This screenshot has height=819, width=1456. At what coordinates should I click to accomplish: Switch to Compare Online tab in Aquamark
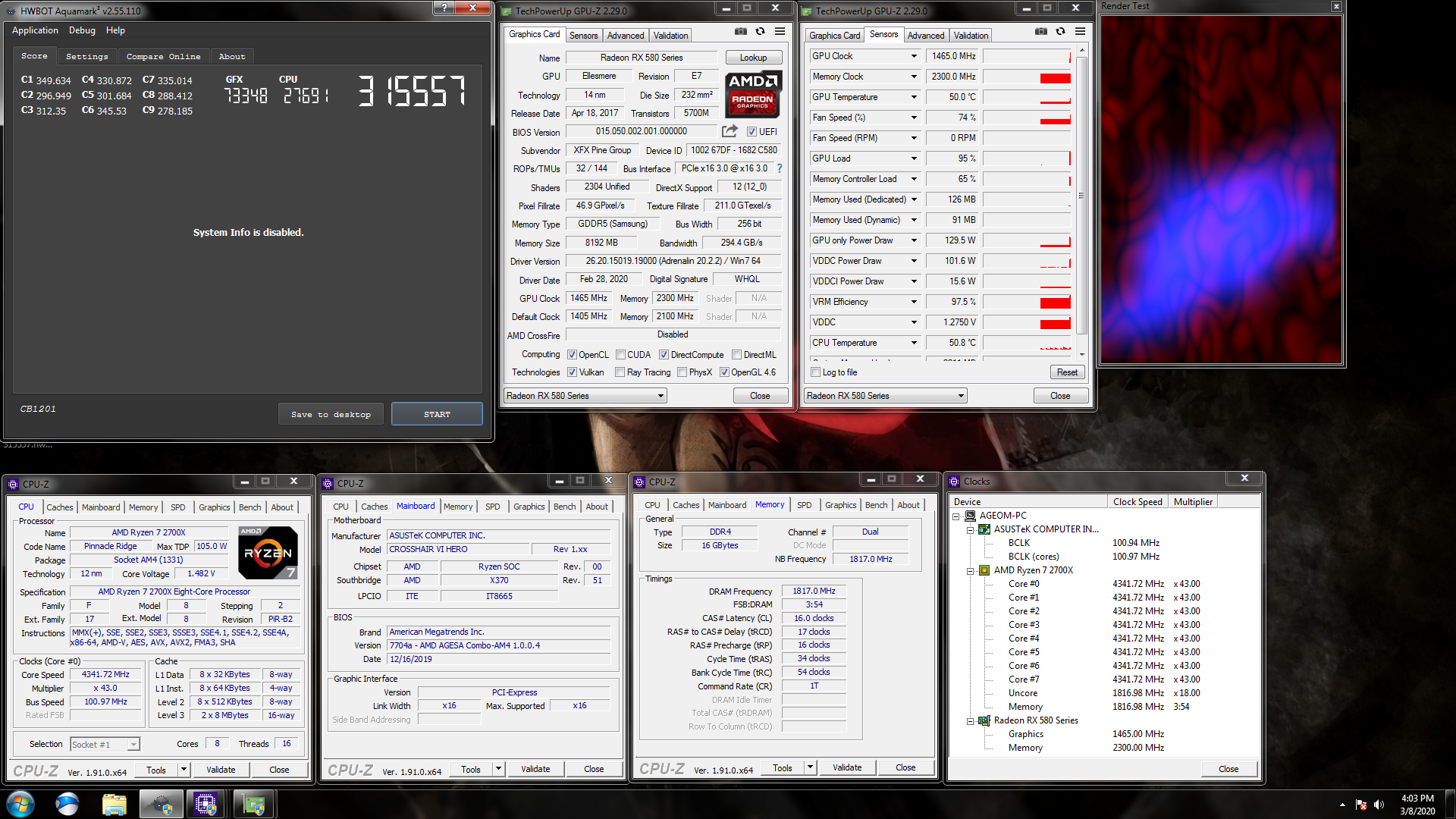(x=164, y=56)
